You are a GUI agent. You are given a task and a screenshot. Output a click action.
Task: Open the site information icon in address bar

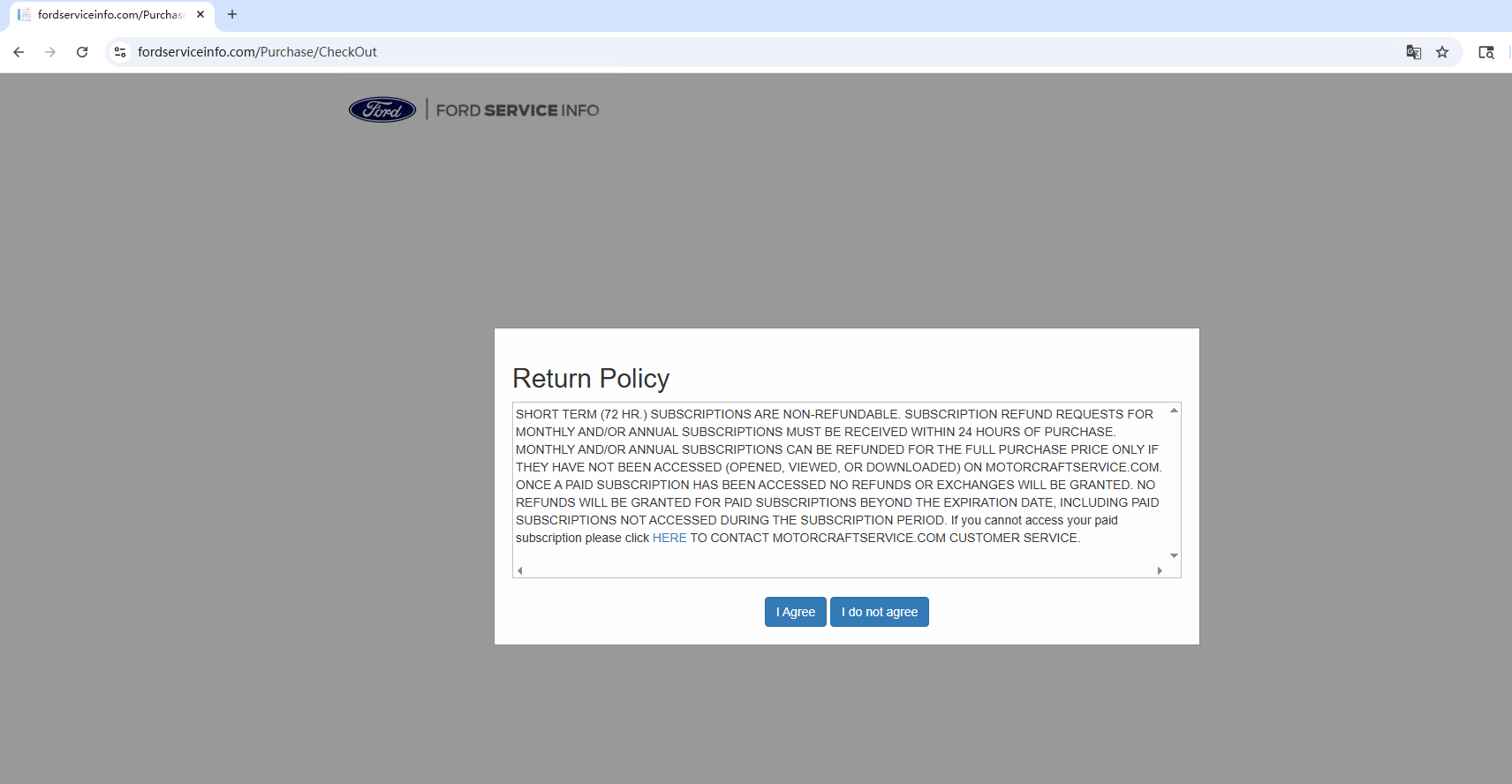click(120, 52)
